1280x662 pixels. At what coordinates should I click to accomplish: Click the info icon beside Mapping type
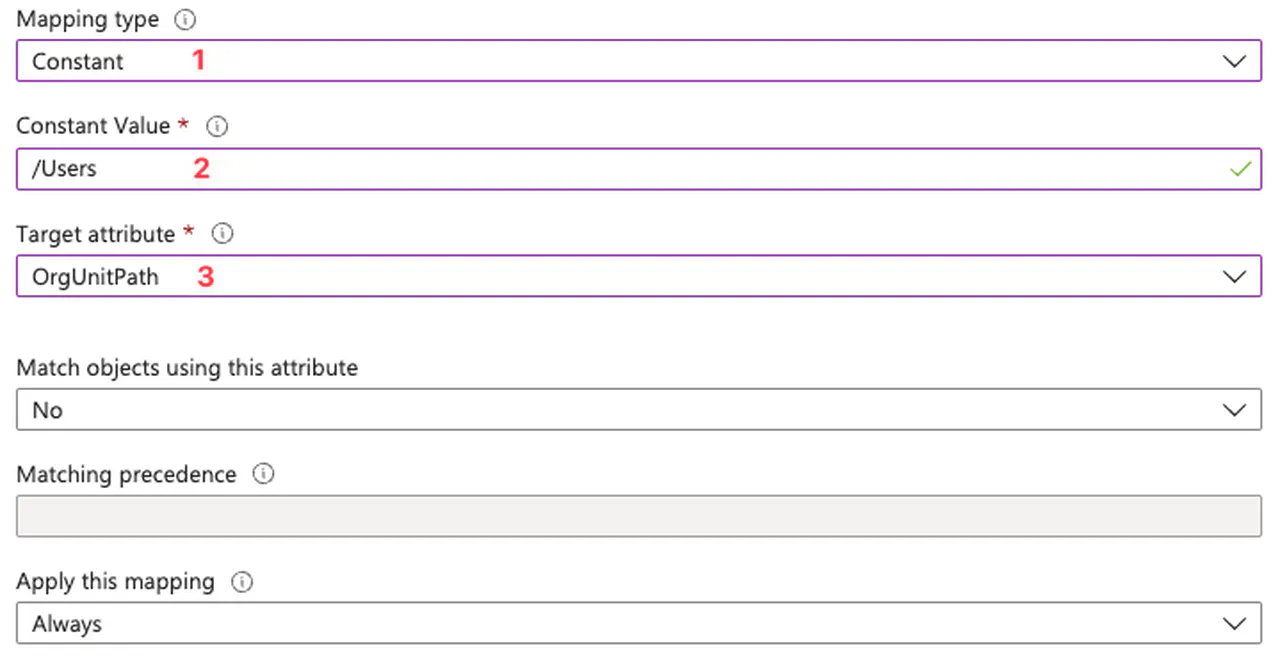click(186, 20)
